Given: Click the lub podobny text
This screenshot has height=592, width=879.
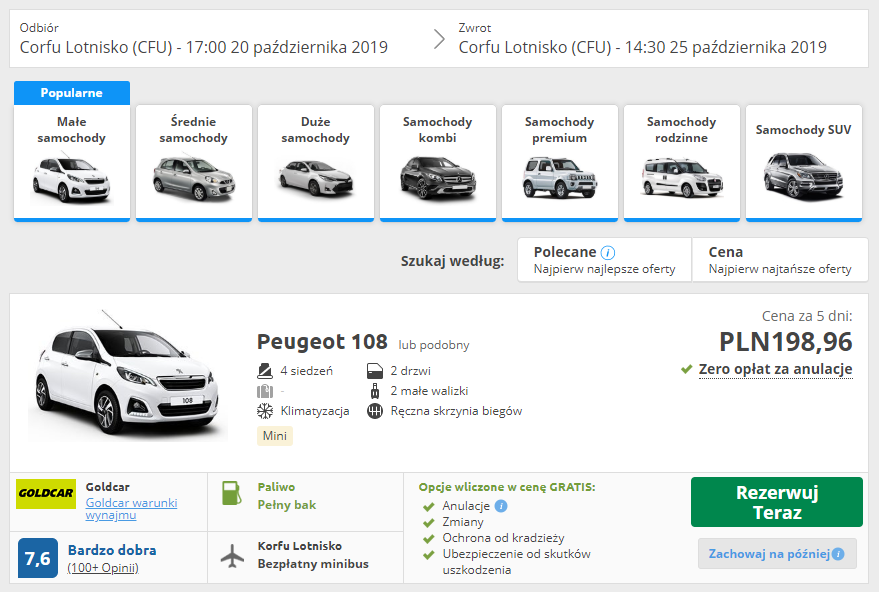Looking at the screenshot, I should click(434, 345).
